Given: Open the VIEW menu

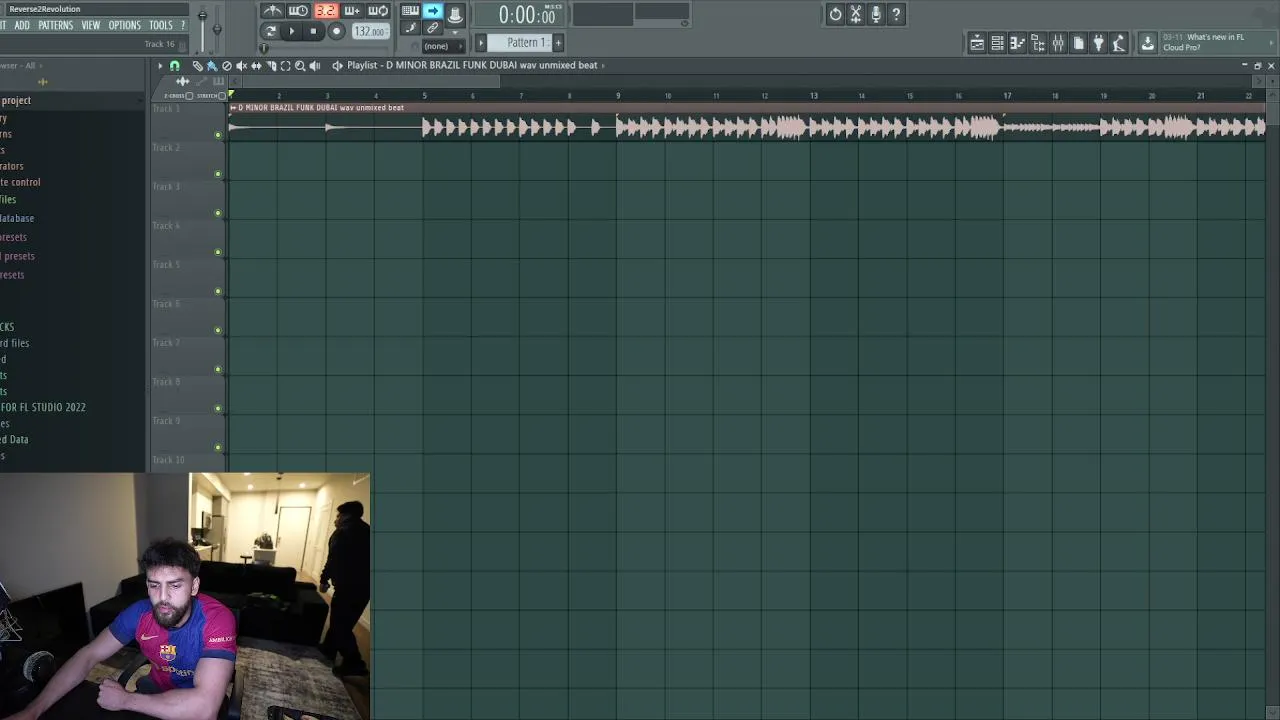Looking at the screenshot, I should click(x=91, y=25).
